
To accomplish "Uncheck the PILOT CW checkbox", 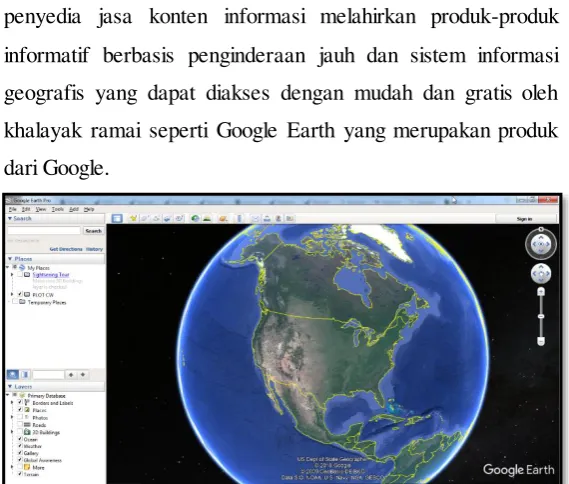I will [20, 294].
